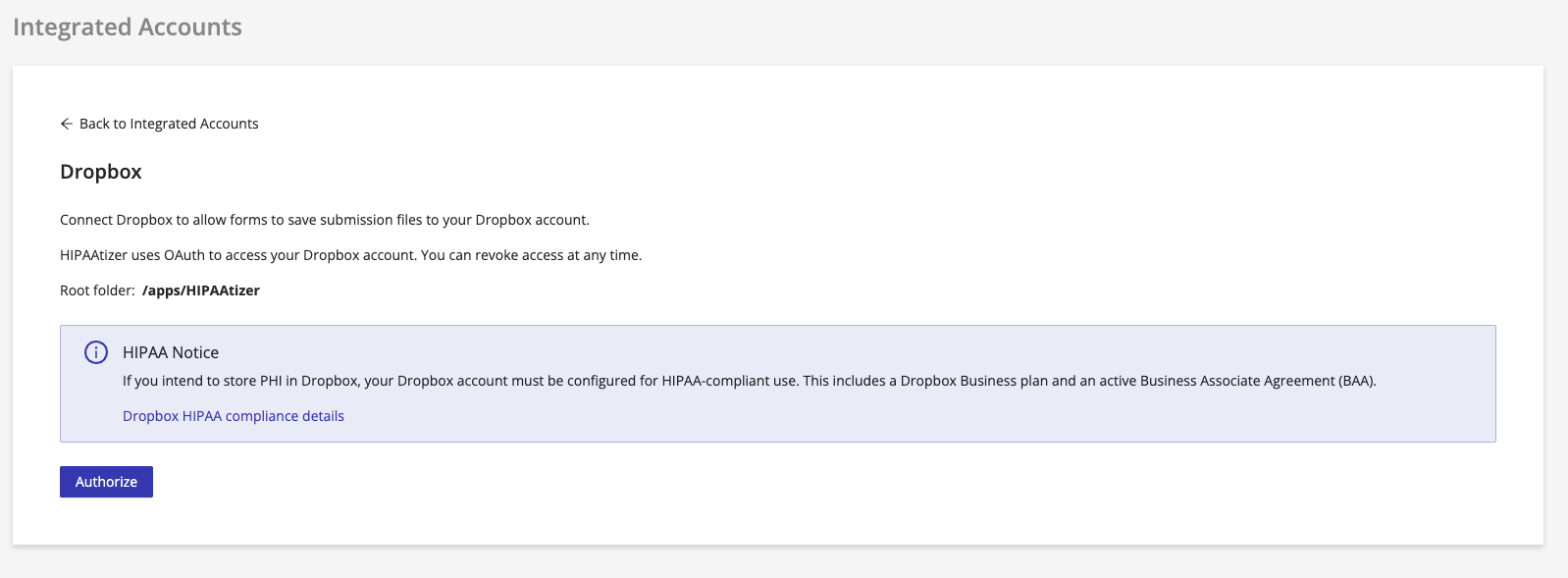Open Dropbox HIPAA compliance details link

(233, 415)
